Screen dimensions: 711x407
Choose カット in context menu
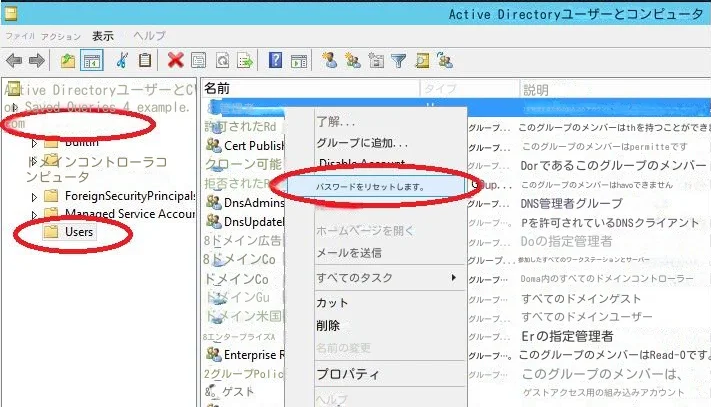click(332, 303)
